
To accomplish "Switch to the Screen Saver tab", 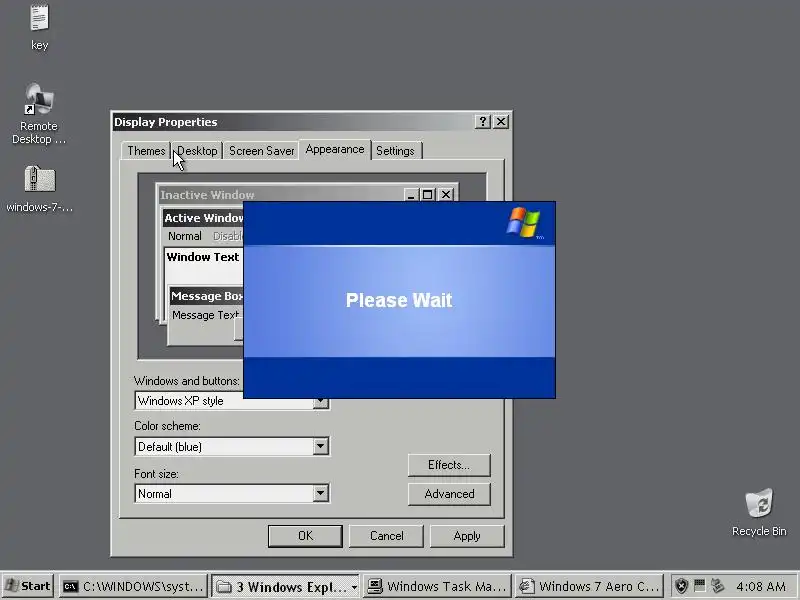I will coord(261,151).
